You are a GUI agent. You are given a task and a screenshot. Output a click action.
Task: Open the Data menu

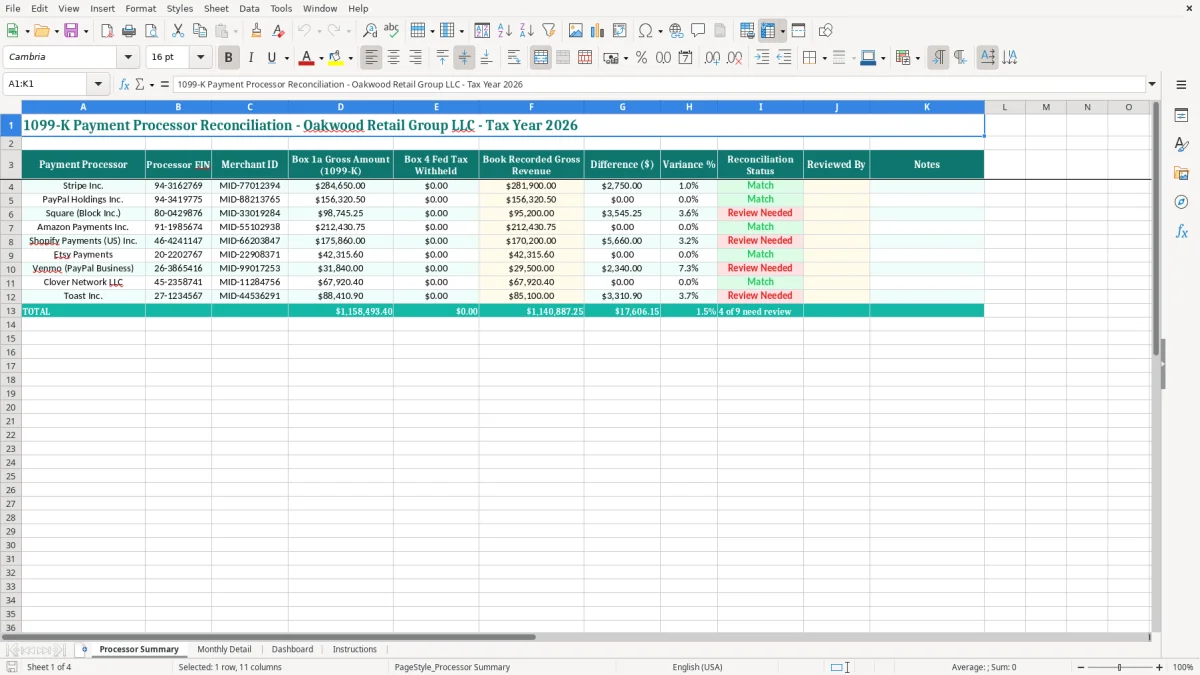[249, 8]
